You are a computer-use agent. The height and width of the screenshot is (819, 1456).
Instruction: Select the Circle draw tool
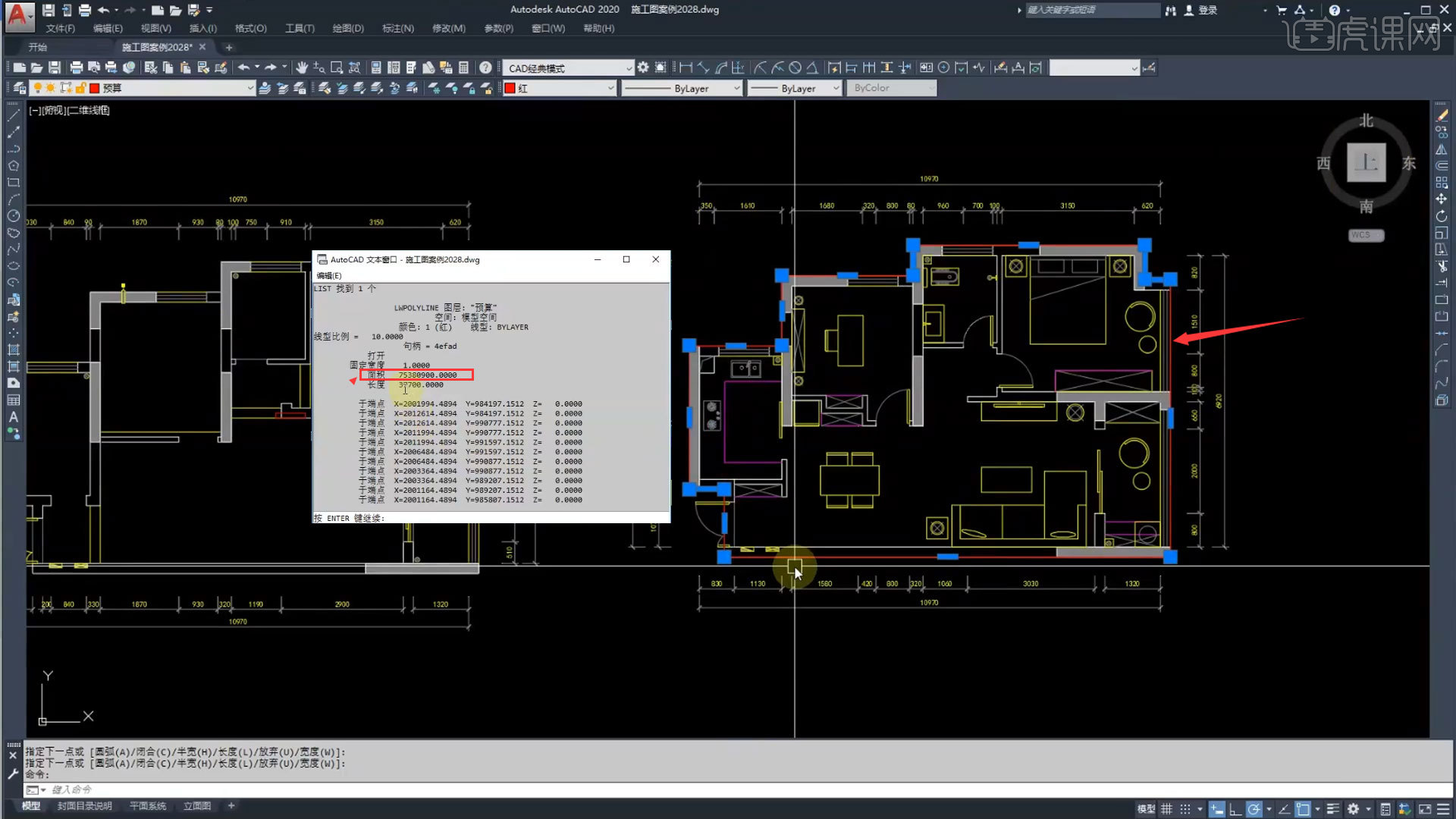pyautogui.click(x=13, y=216)
